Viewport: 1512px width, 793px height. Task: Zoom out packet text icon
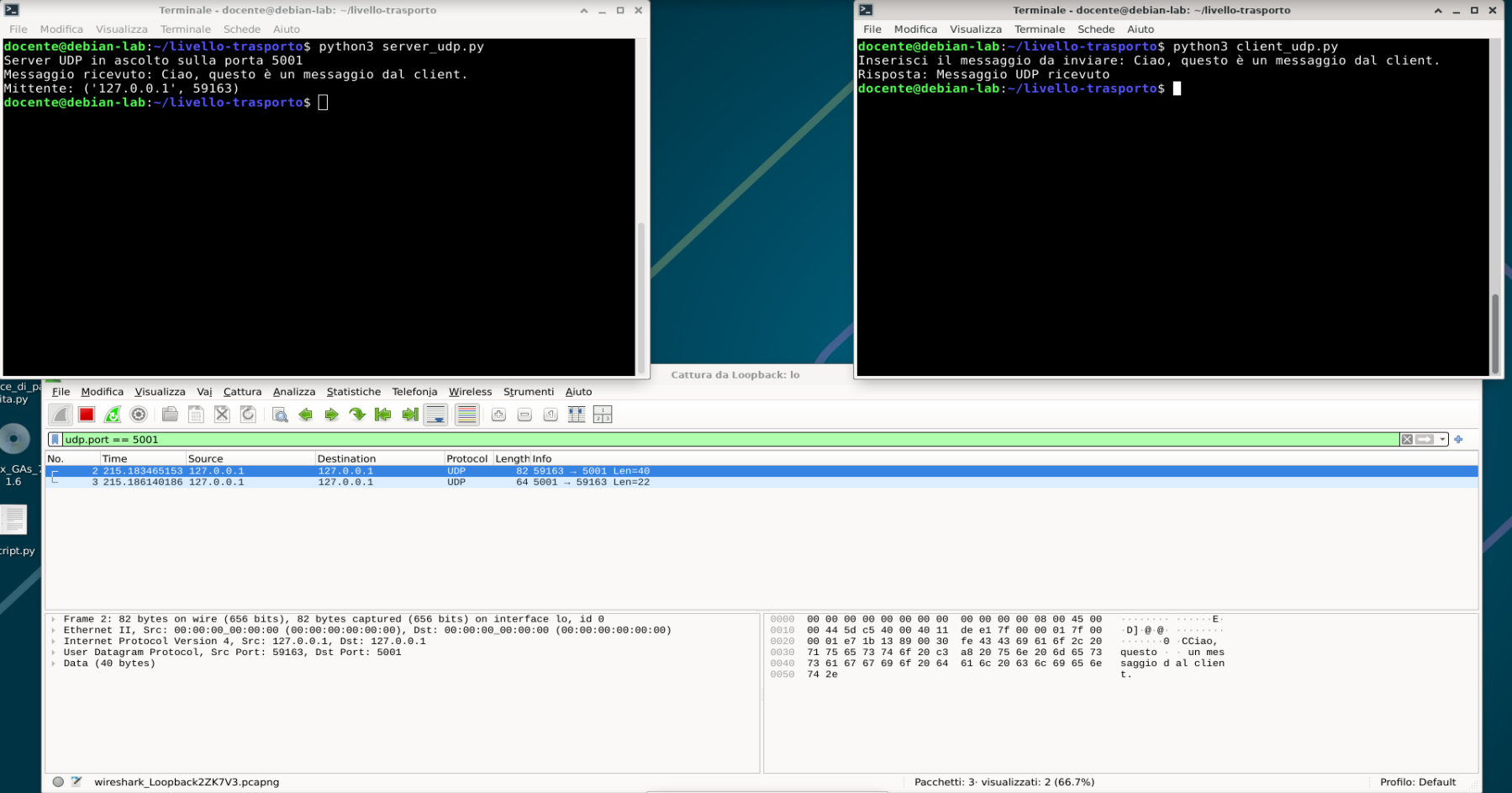(x=524, y=415)
